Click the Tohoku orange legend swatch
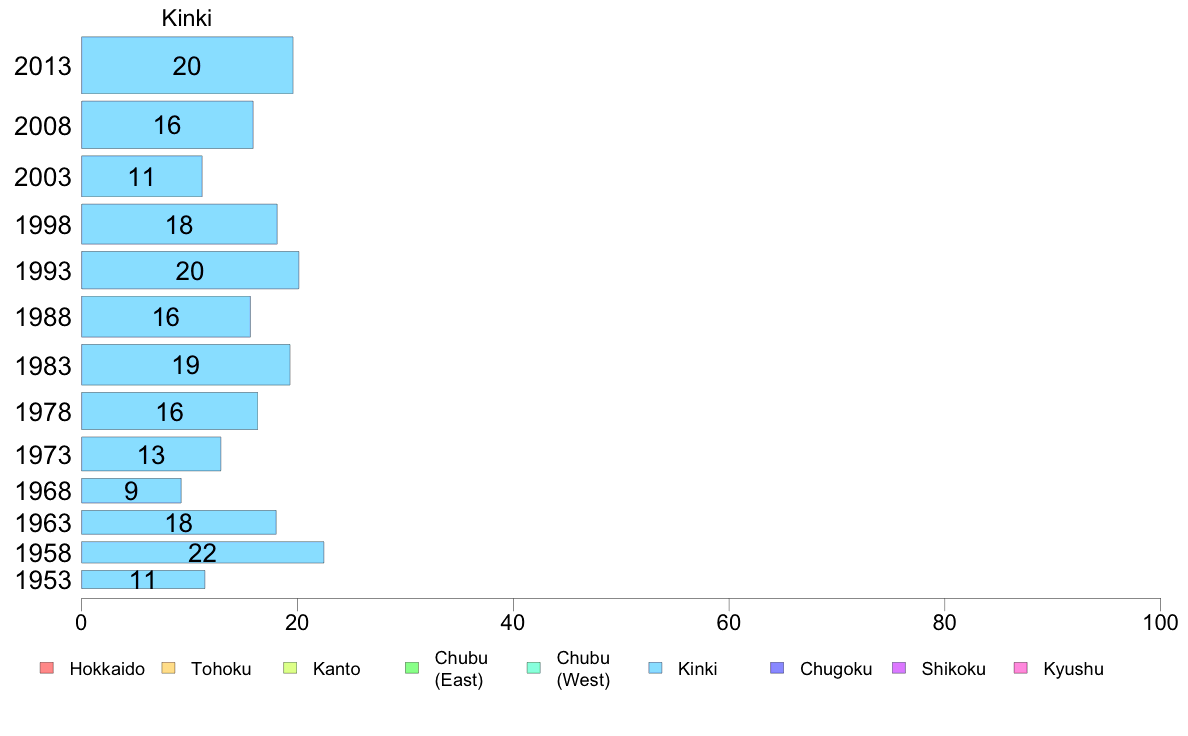Viewport: 1188px width, 736px height. click(168, 668)
